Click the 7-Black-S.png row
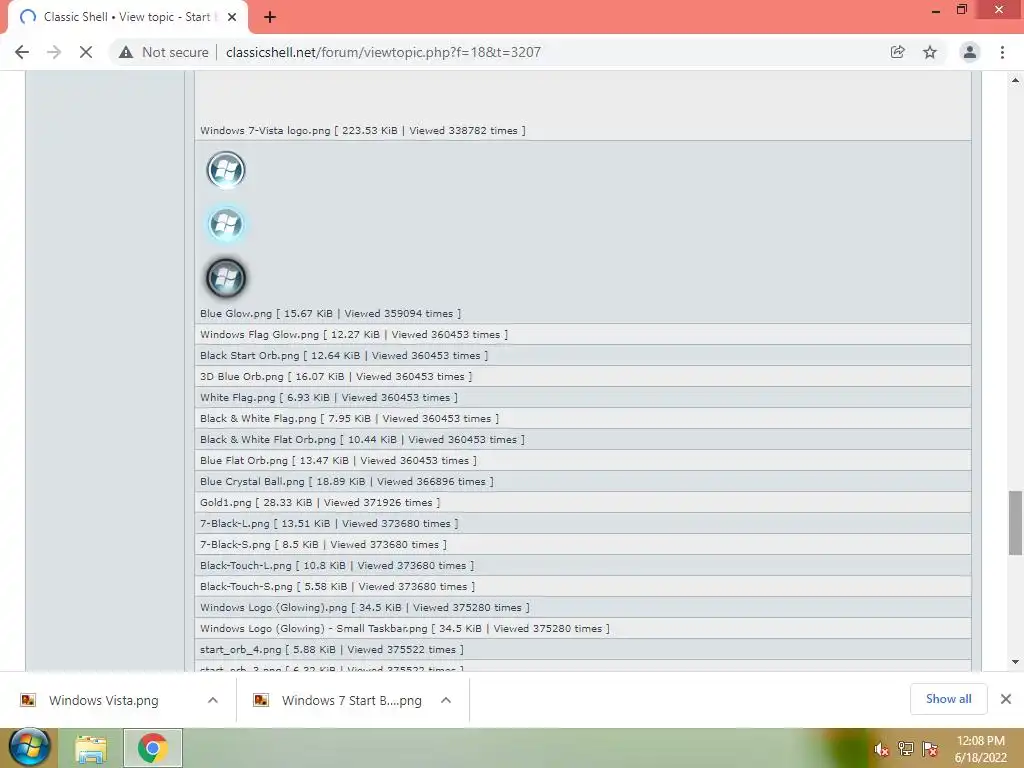Viewport: 1024px width, 768px height. [x=583, y=544]
